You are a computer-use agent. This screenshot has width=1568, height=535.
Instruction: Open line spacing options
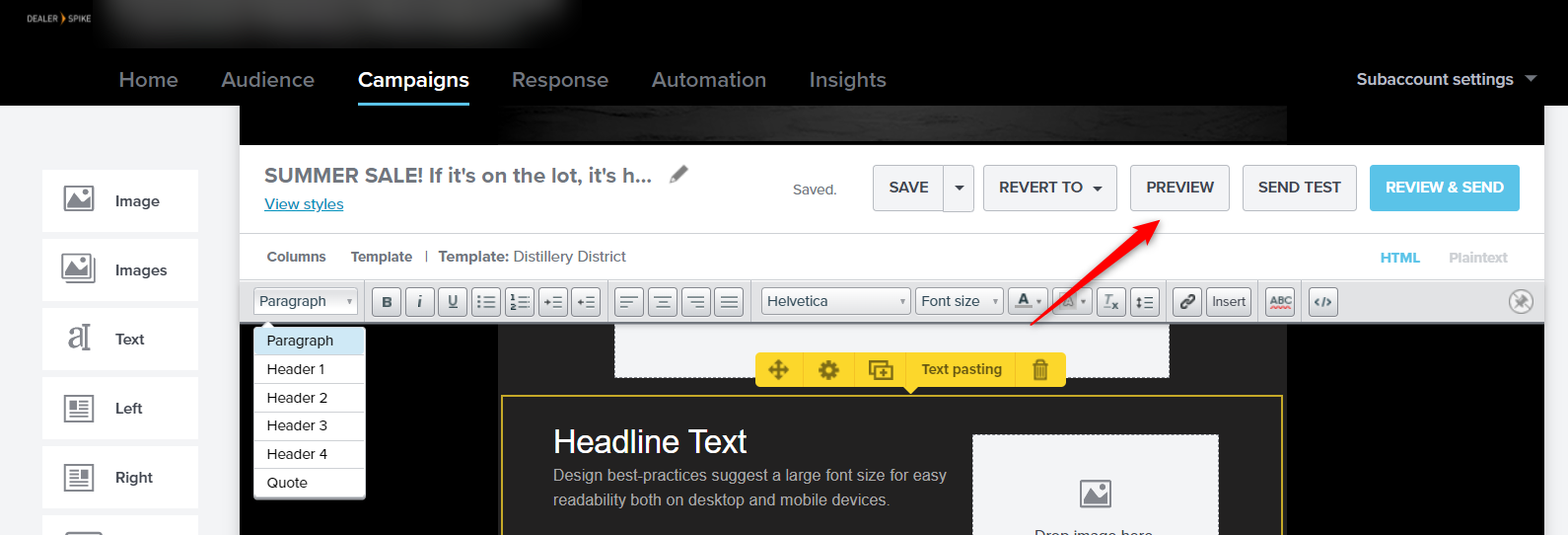[1144, 302]
